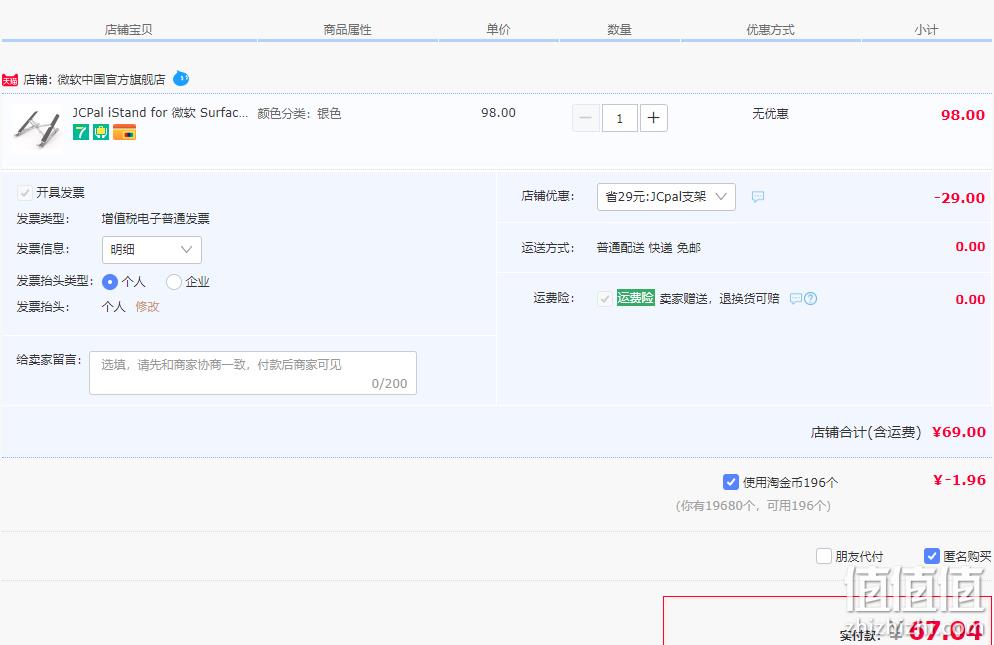The width and height of the screenshot is (994, 645).
Task: Open the 店铺优惠 省29元 dropdown
Action: tap(666, 197)
